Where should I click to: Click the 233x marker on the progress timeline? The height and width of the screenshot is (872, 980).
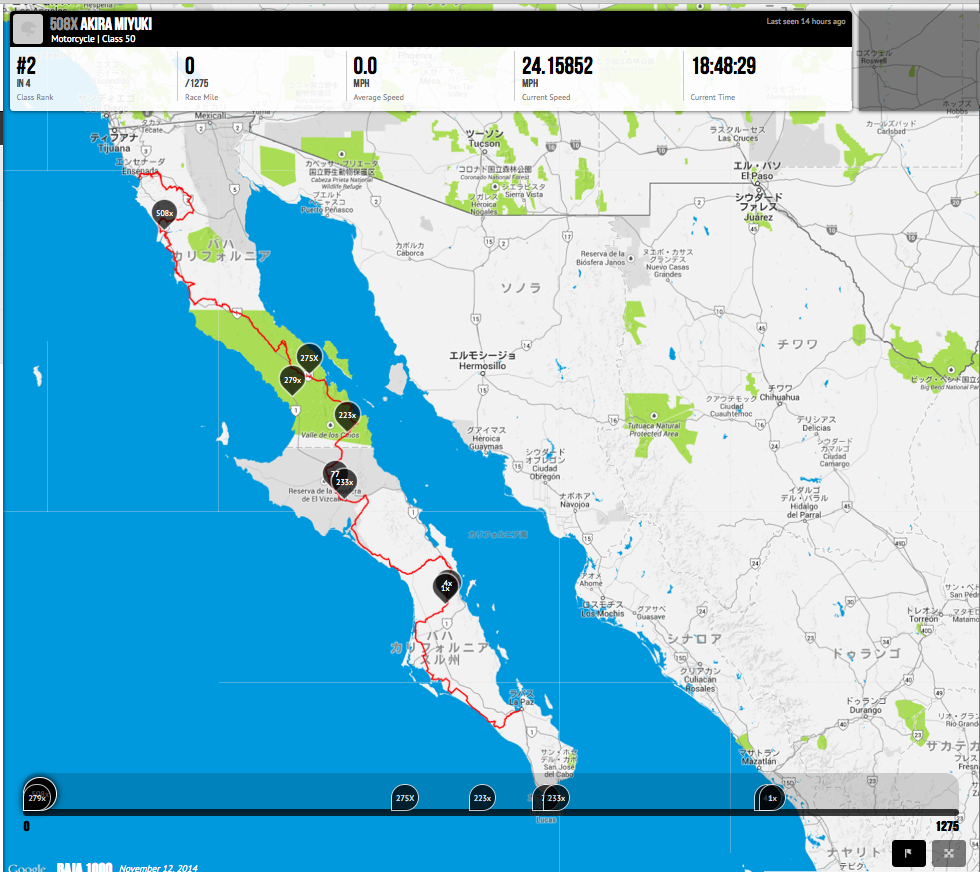556,798
